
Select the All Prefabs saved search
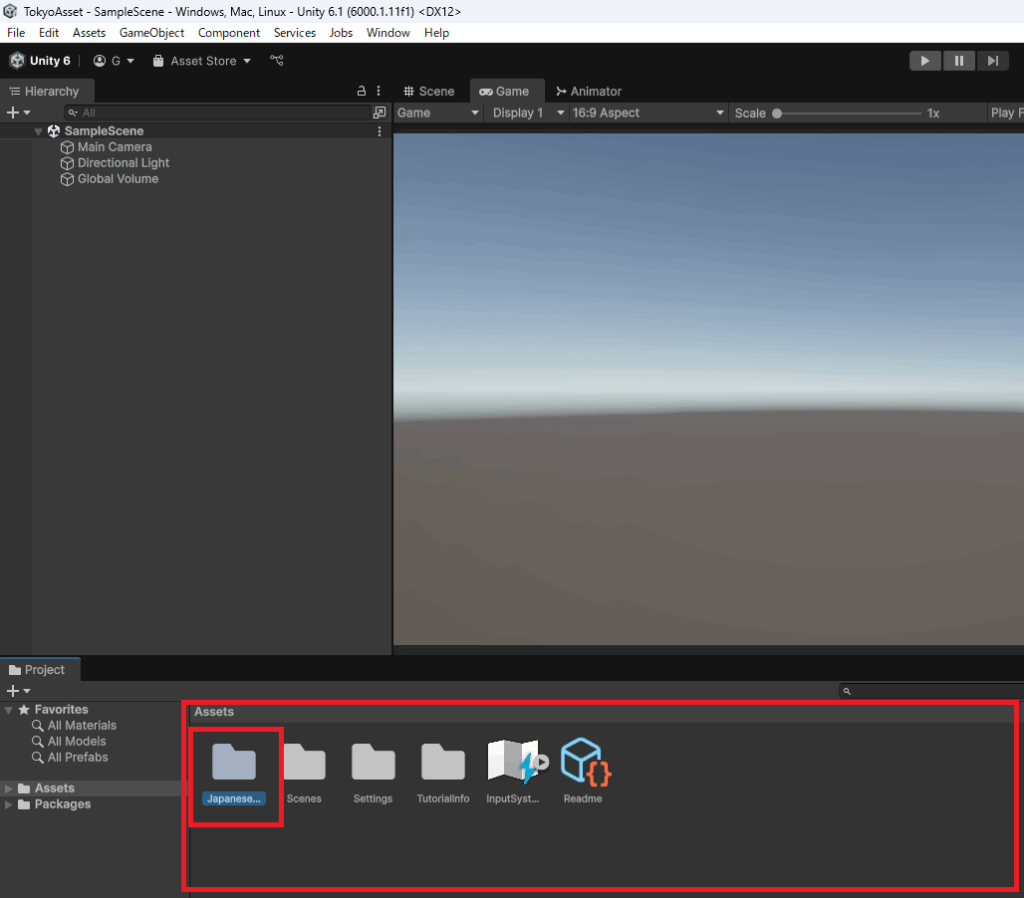tap(71, 758)
